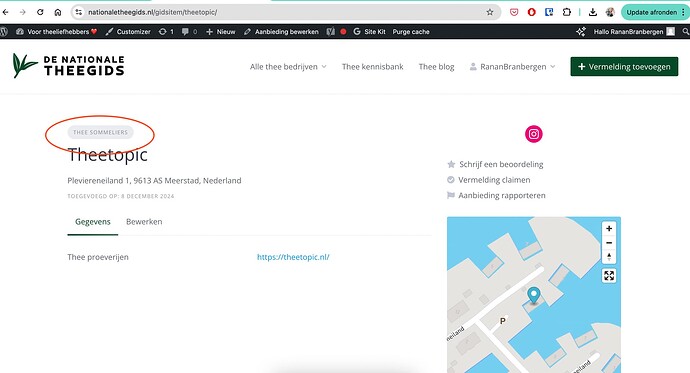This screenshot has width=690, height=373.
Task: Reload the browser page
Action: click(40, 12)
